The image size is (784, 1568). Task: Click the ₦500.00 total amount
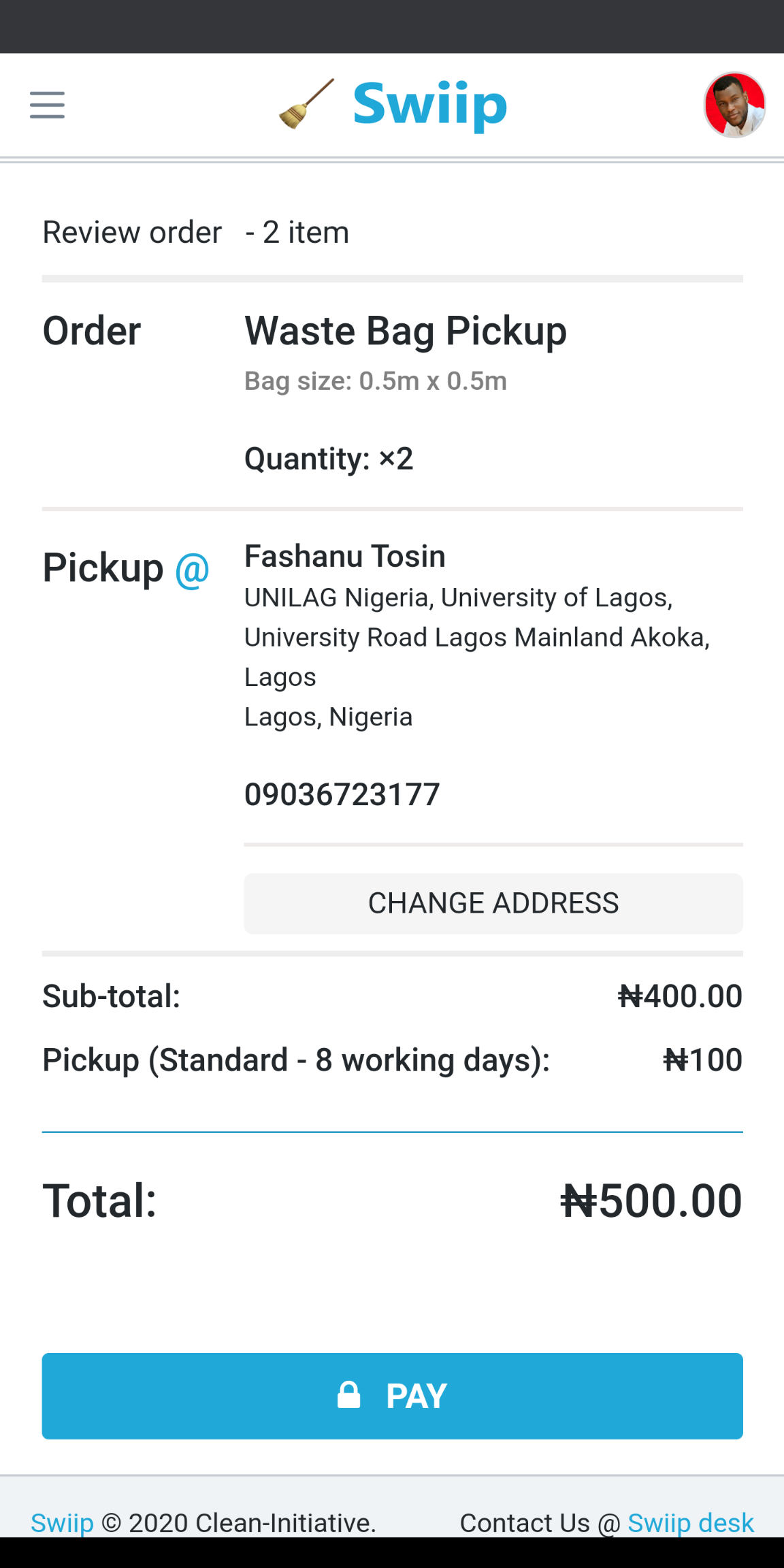651,1200
